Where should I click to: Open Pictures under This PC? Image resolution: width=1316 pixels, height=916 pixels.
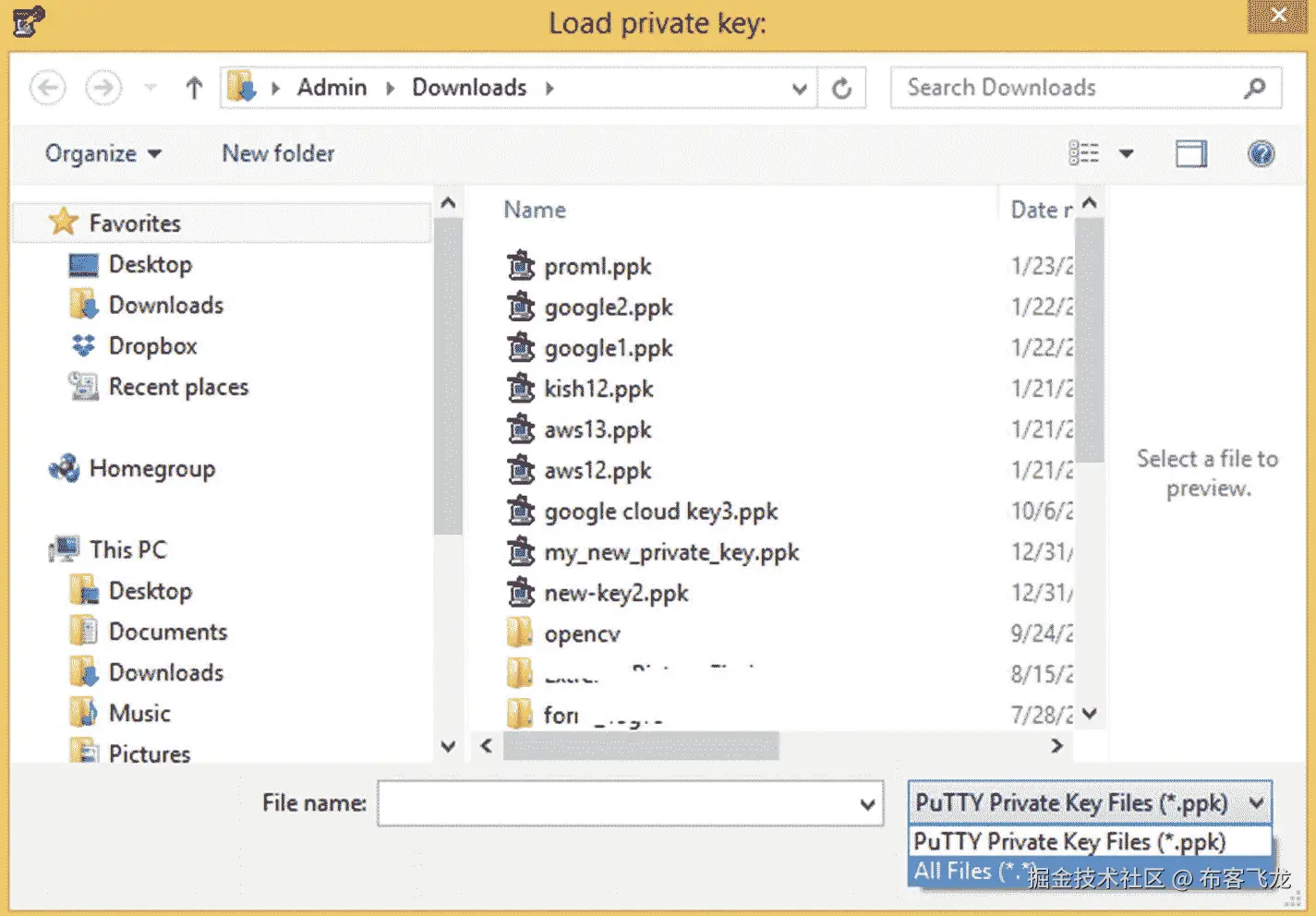(150, 753)
